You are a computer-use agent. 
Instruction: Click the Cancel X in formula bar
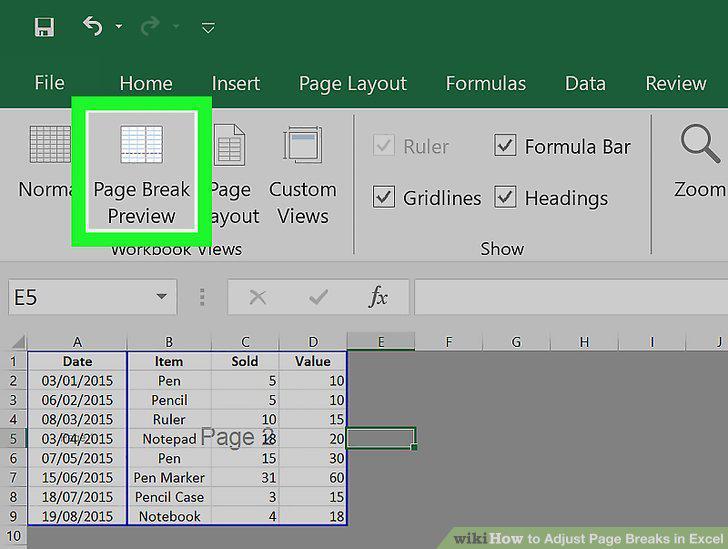point(258,297)
